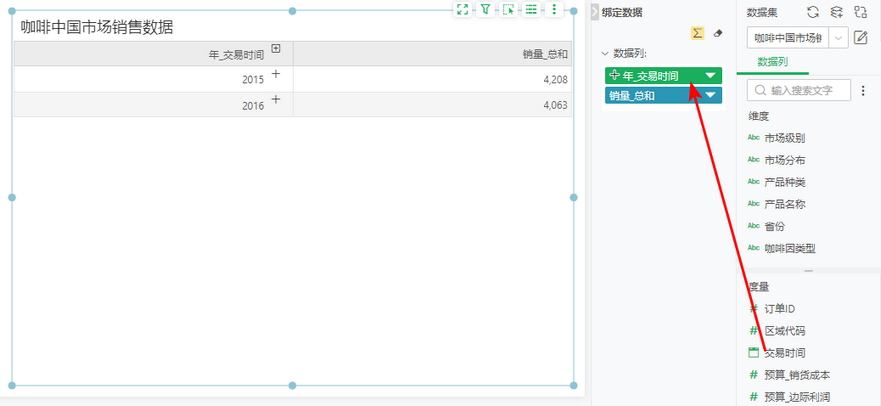Click the hash icon beside 预算_销货成本

pyautogui.click(x=753, y=374)
